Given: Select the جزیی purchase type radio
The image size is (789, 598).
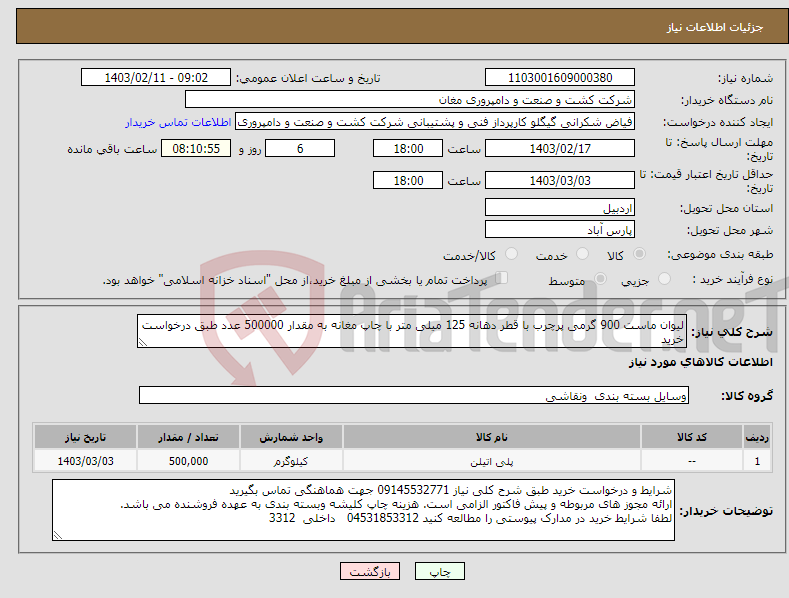Looking at the screenshot, I should coord(664,279).
